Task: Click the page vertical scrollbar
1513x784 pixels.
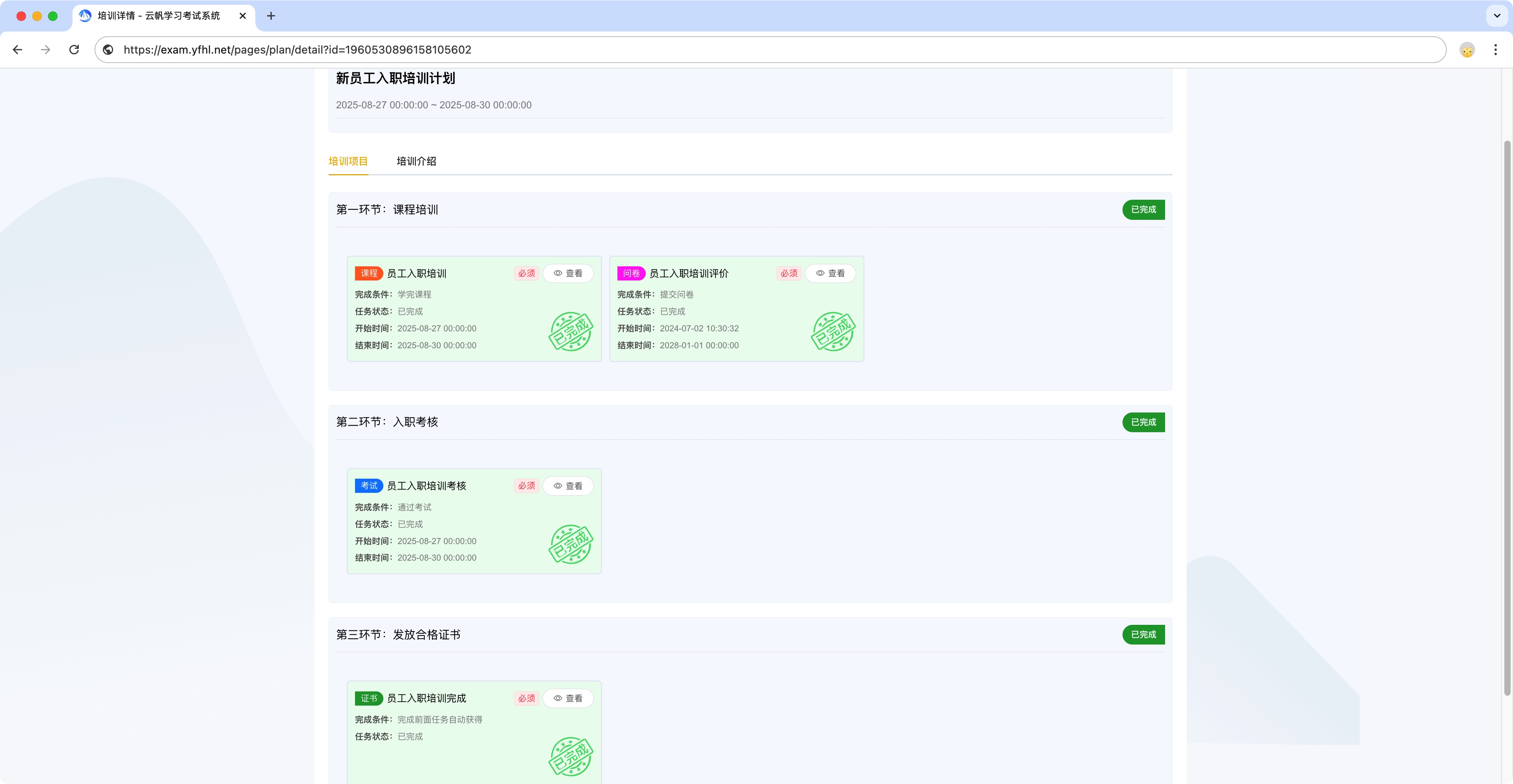Action: click(1507, 418)
